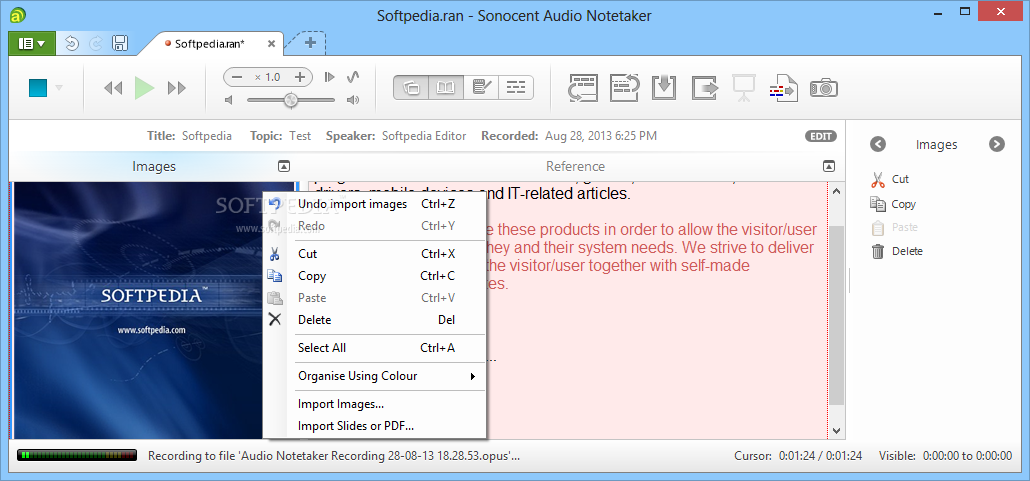Go to previous panel with left arrow
The width and height of the screenshot is (1030, 481).
(x=878, y=145)
